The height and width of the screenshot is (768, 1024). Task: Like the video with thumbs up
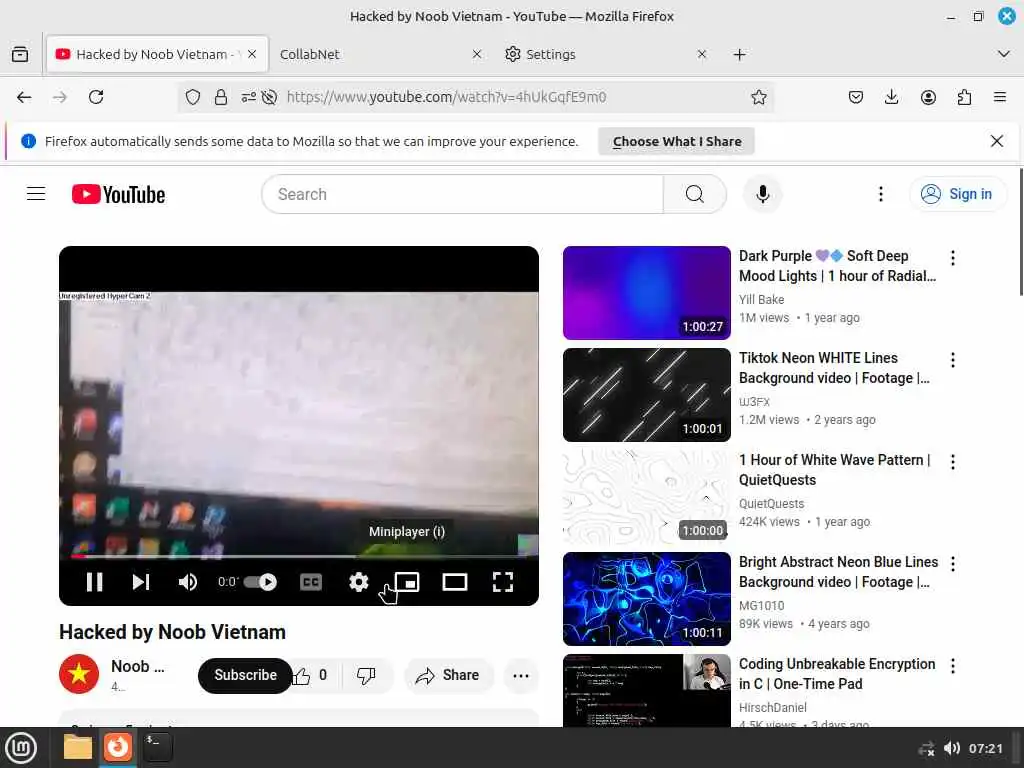click(x=310, y=675)
